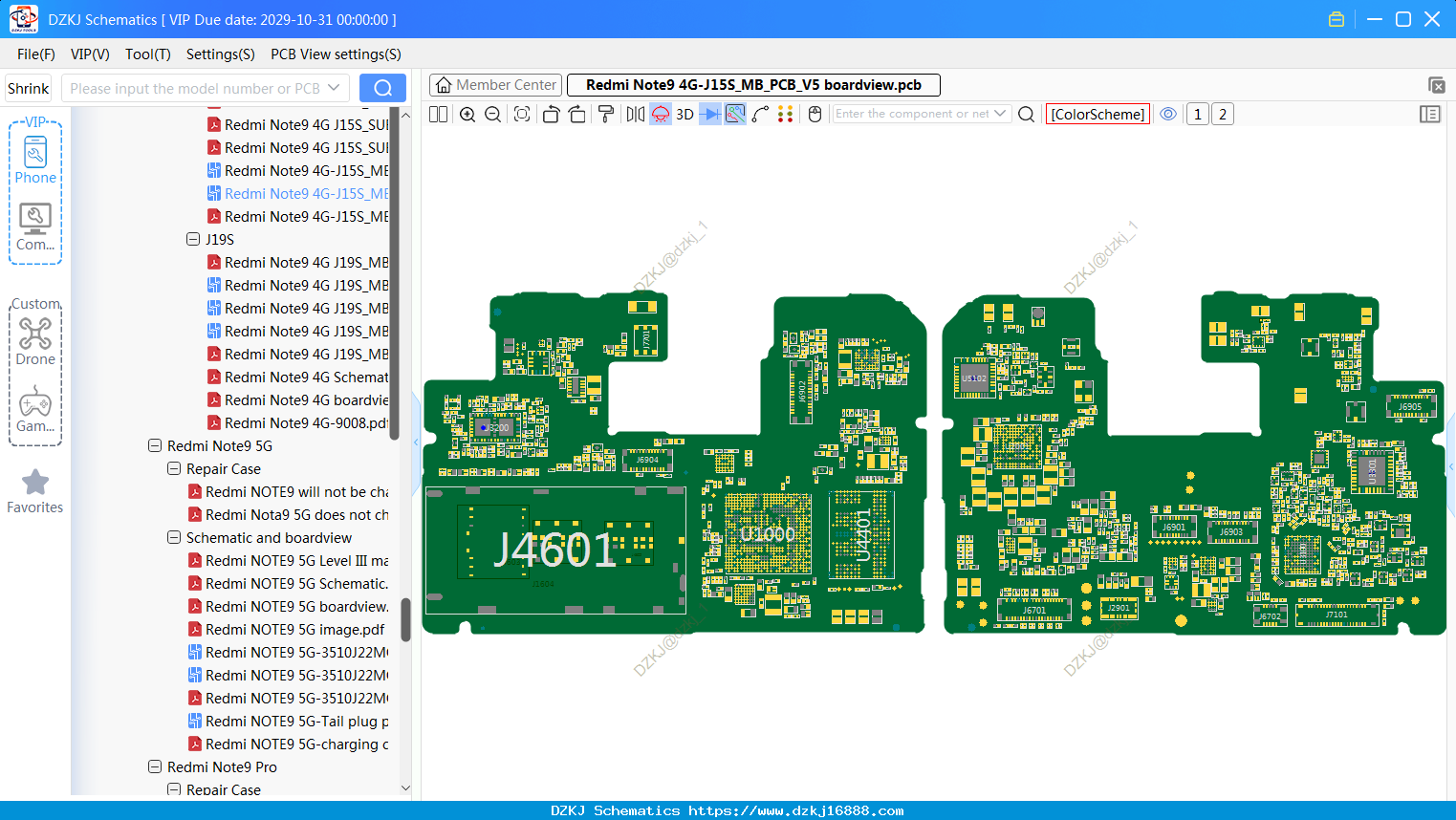1456x820 pixels.
Task: Open the PCB View settings(S) menu
Action: point(336,54)
